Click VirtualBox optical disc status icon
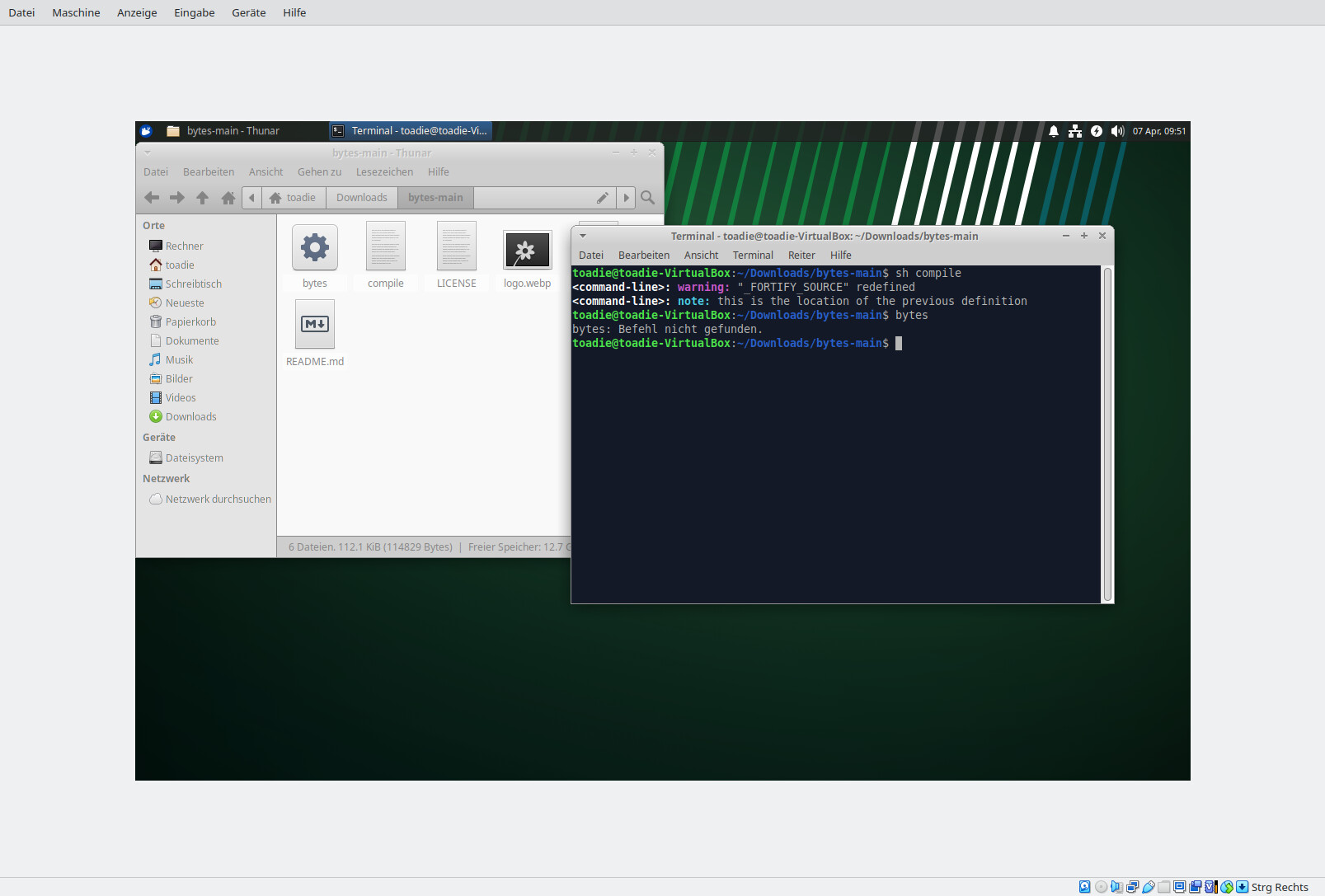The image size is (1325, 896). point(1101,887)
